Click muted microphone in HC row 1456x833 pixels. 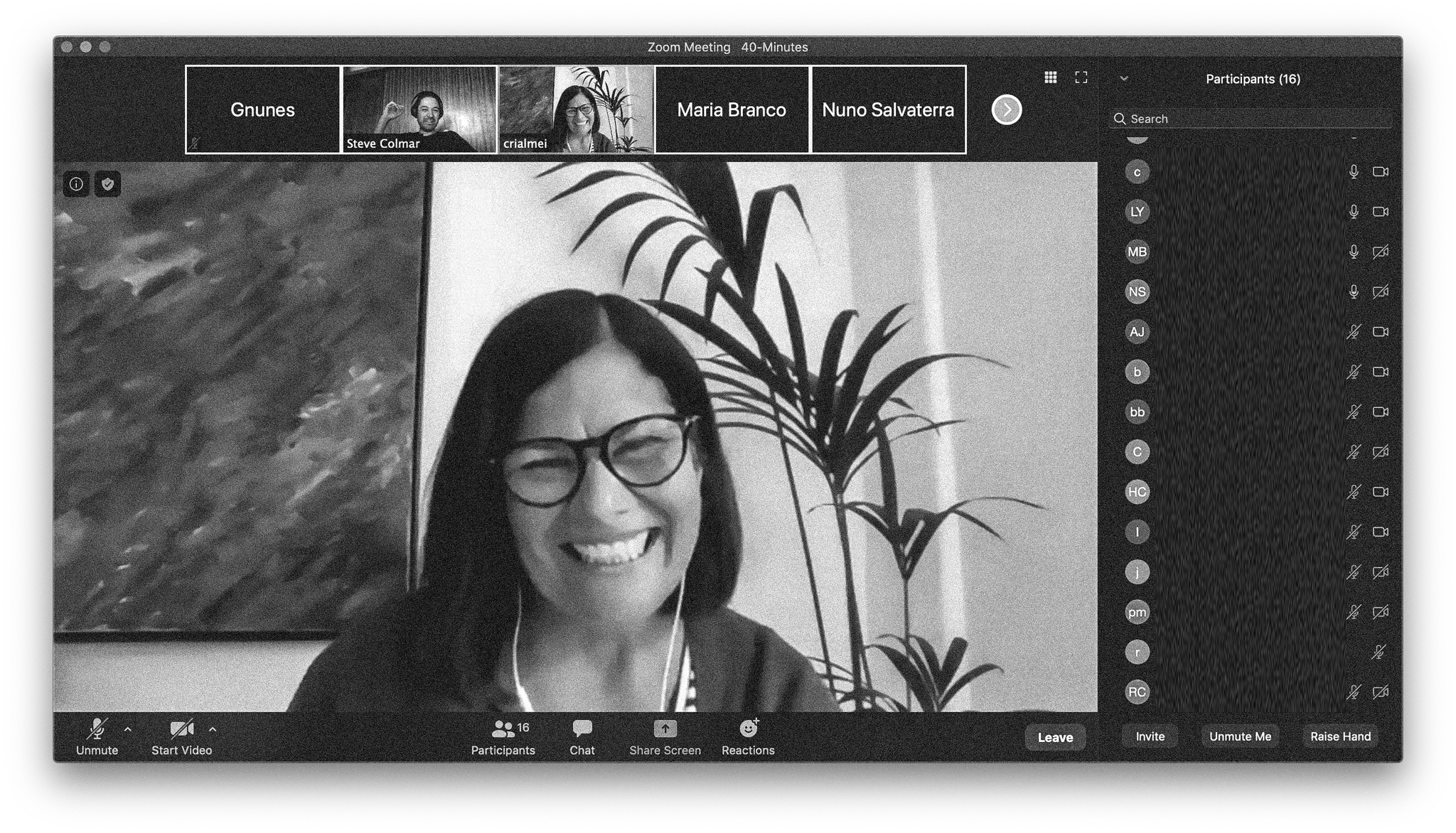[1354, 492]
